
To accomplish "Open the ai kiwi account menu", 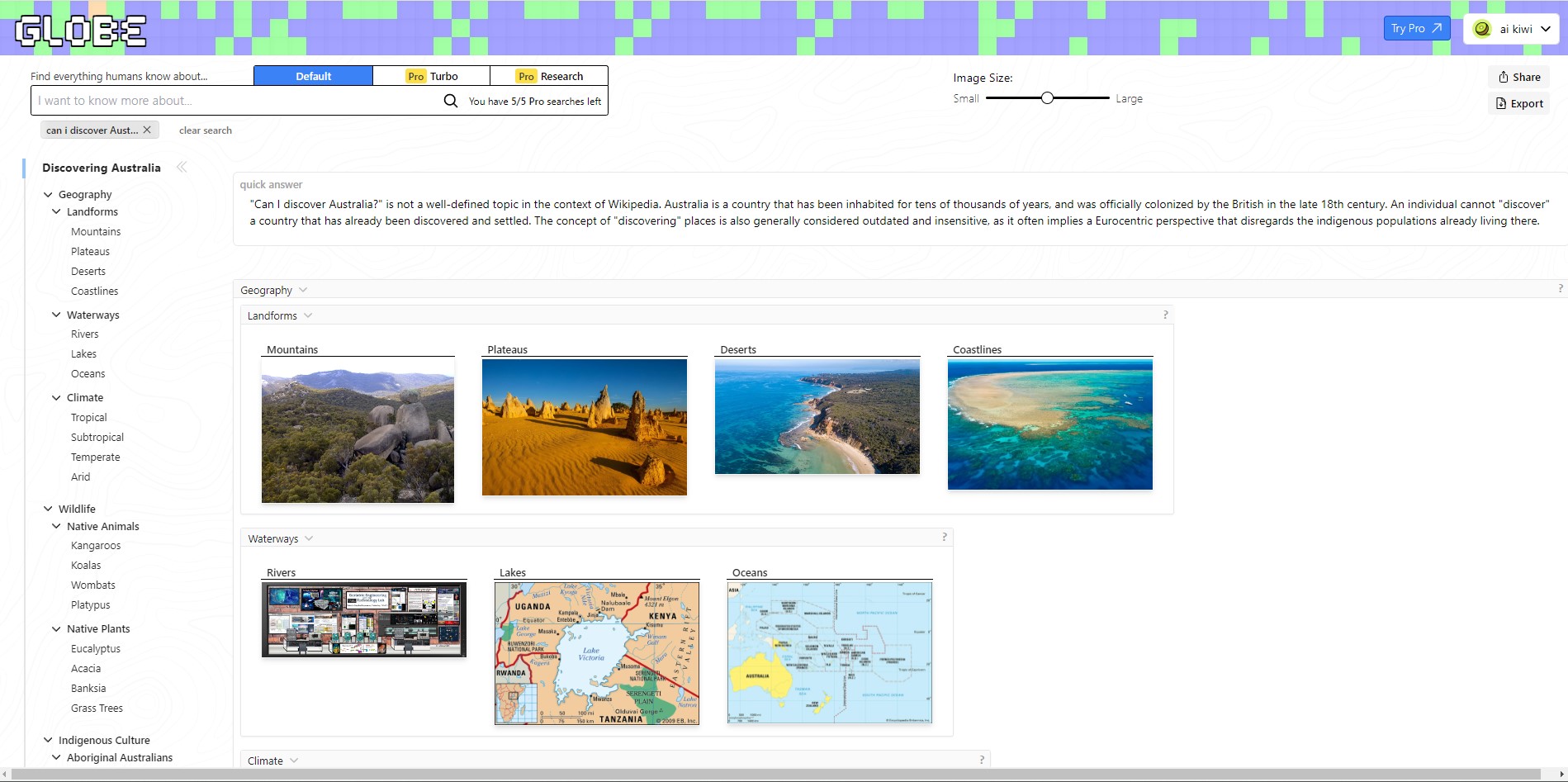I will point(1511,29).
